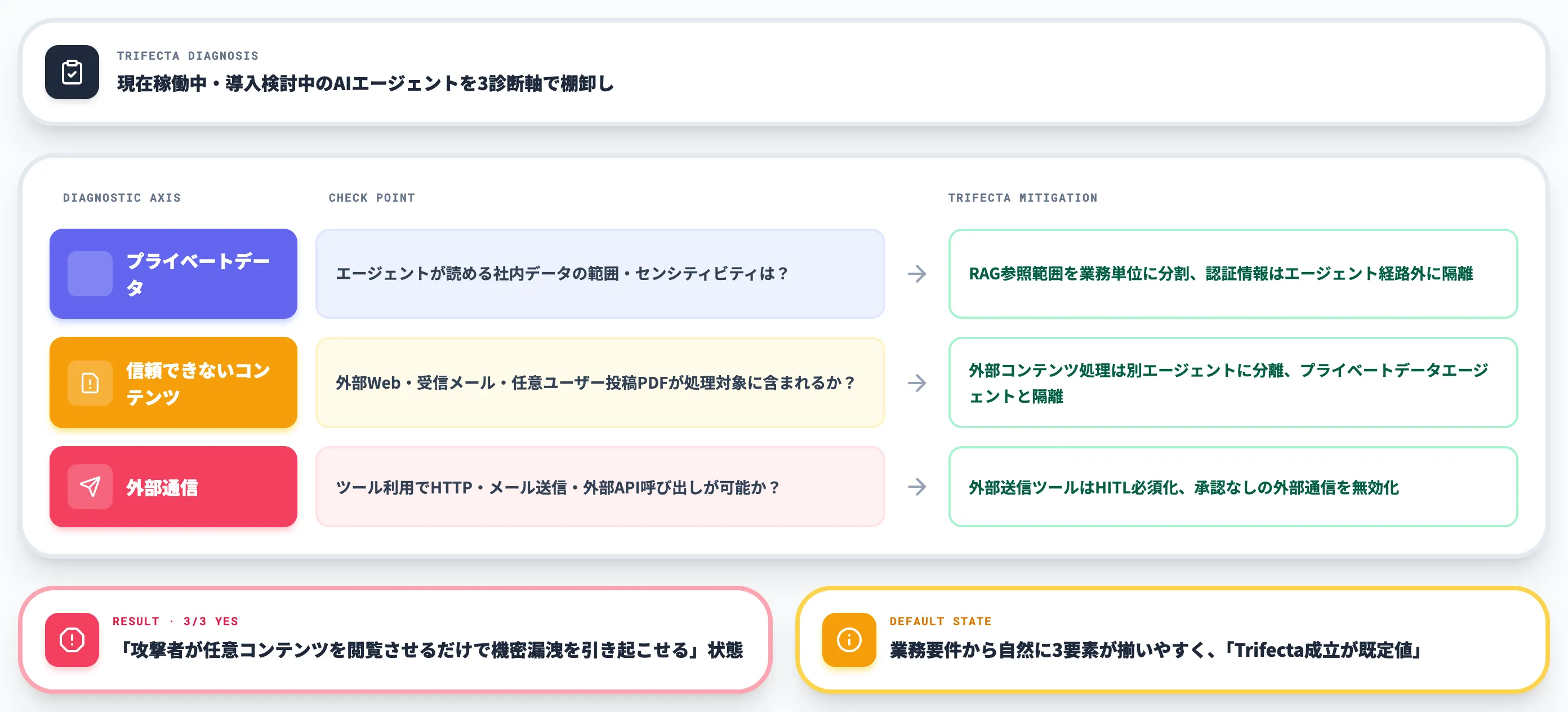The width and height of the screenshot is (1568, 712).
Task: Click the arrow after the ツール利用でHTTP check point
Action: (x=917, y=487)
